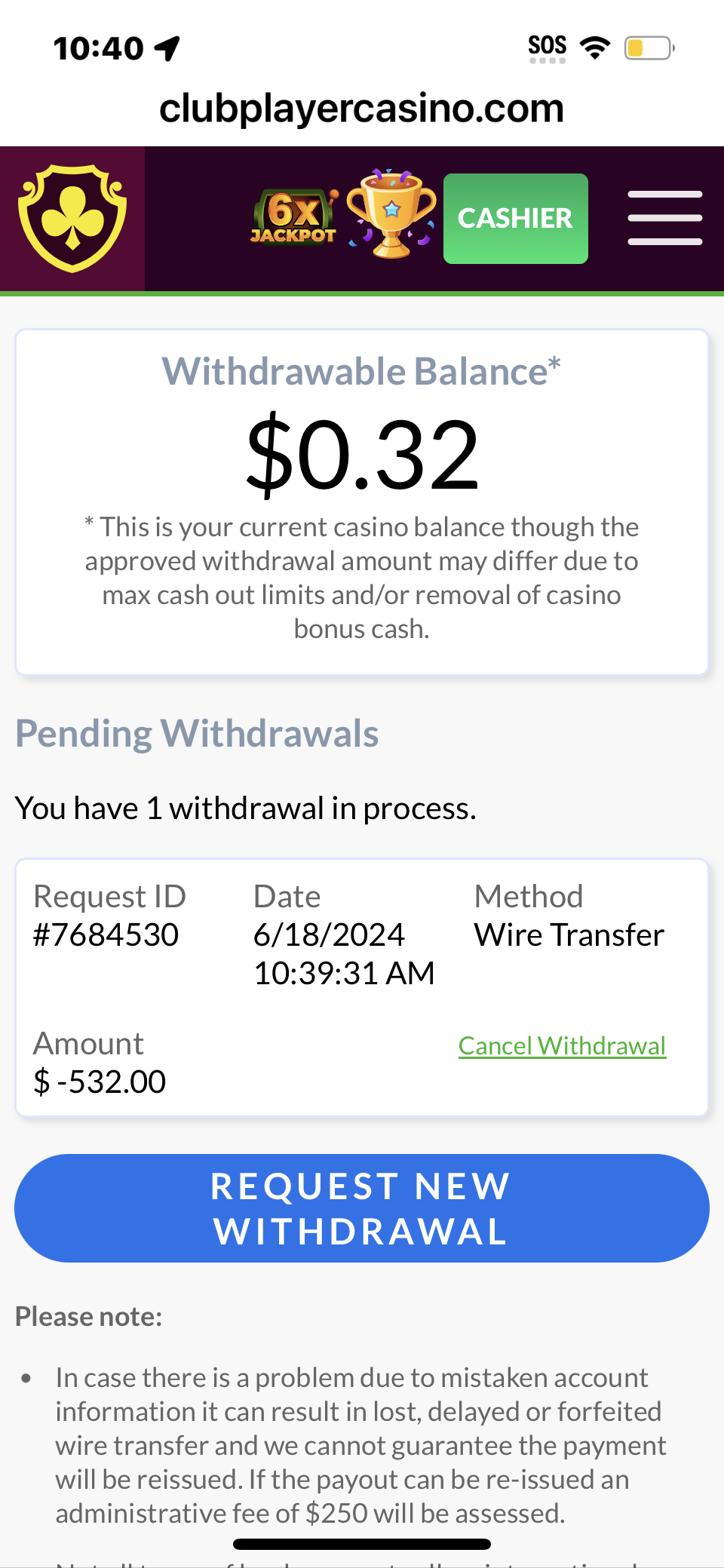Click the Cancel Withdrawal link
The width and height of the screenshot is (724, 1568).
tap(562, 1045)
